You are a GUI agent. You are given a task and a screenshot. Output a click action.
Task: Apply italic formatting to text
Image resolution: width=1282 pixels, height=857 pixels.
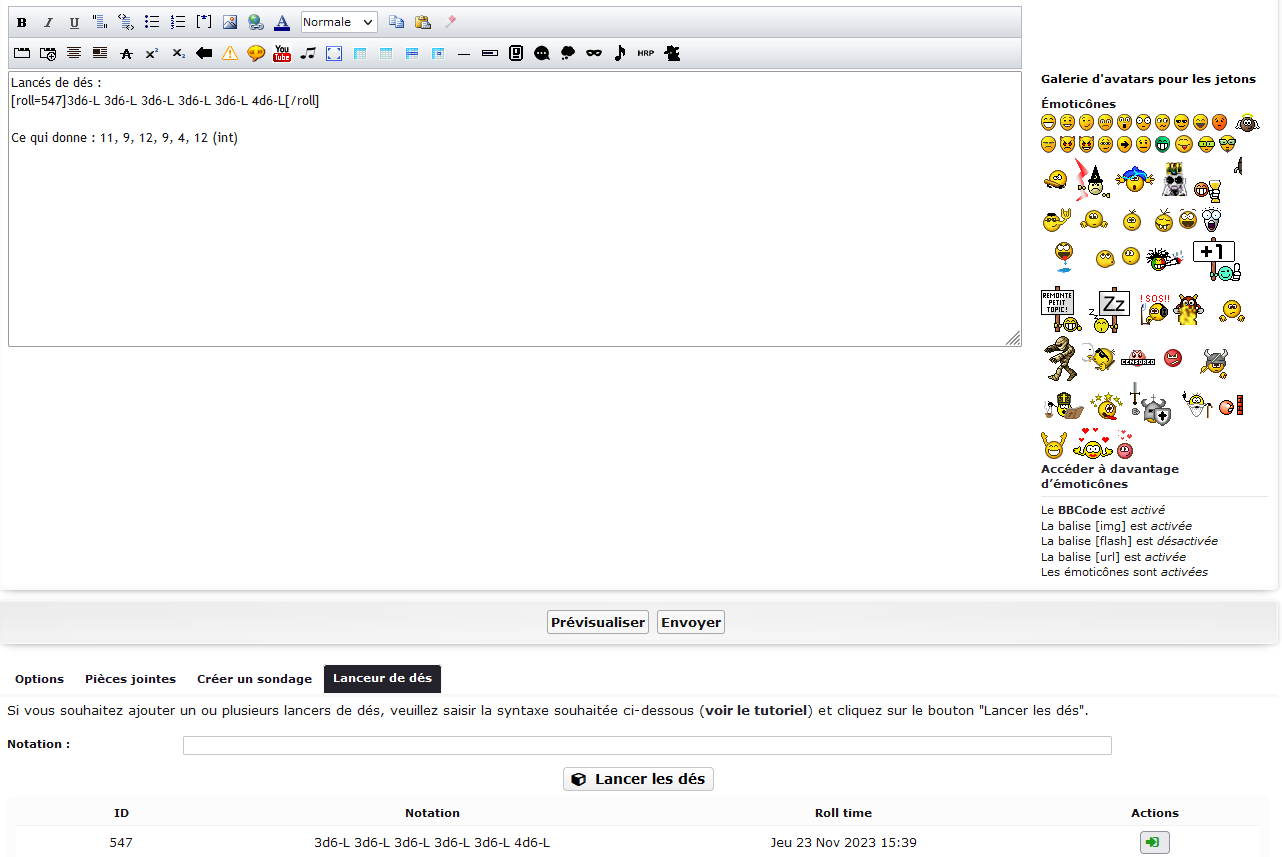point(48,22)
